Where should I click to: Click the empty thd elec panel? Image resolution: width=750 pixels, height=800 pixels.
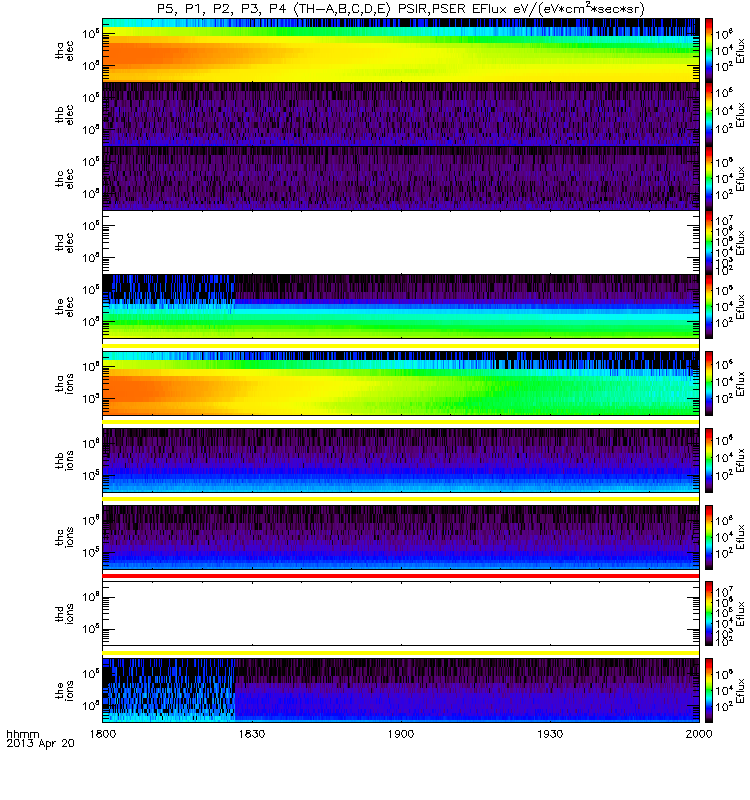[401, 242]
